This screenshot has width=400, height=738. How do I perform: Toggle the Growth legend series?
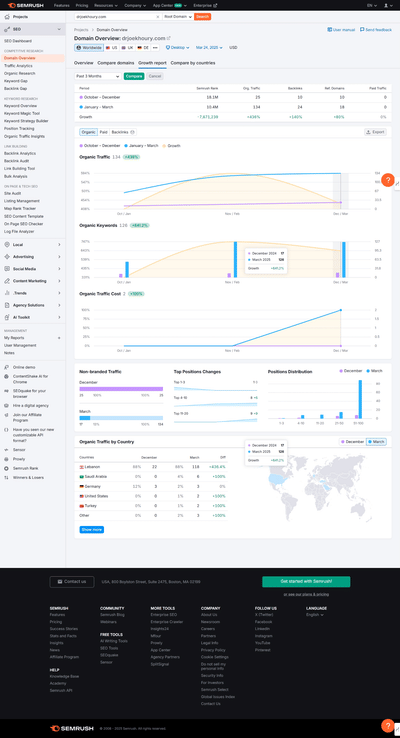[171, 146]
